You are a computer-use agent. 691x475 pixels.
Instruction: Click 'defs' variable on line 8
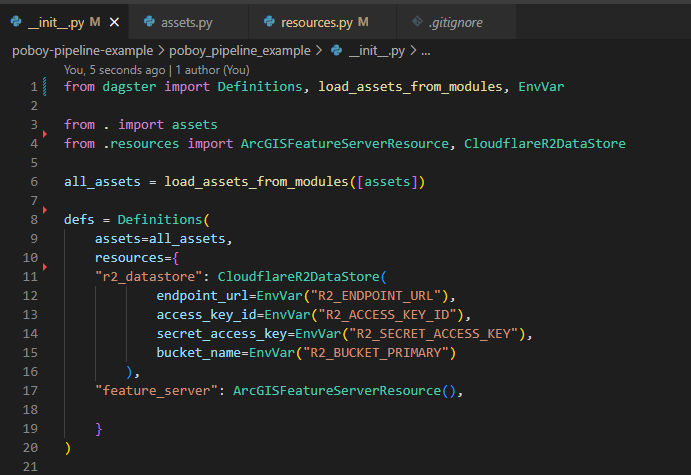click(79, 219)
